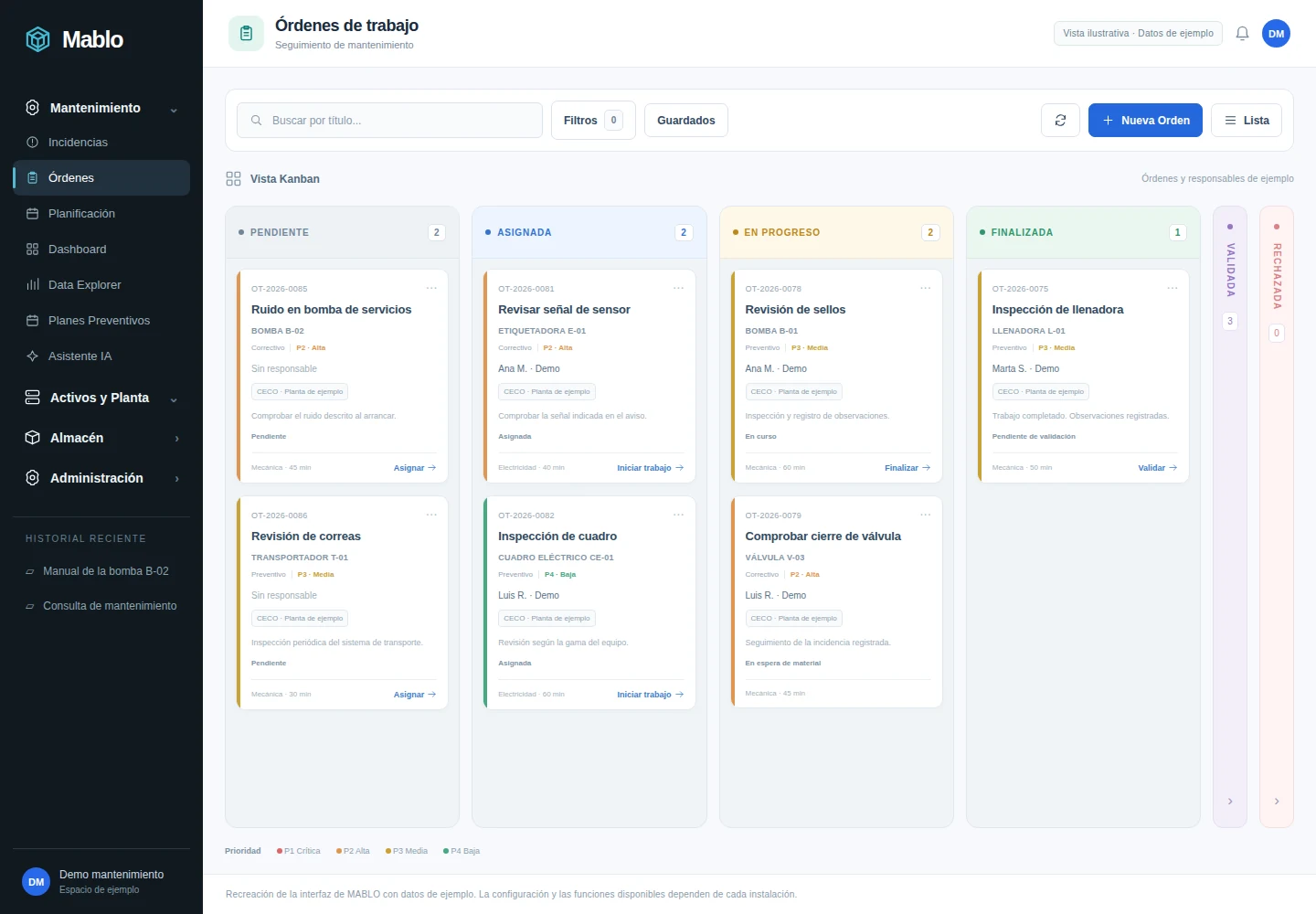The image size is (1316, 914).
Task: Open Guardados saved filters
Action: (x=686, y=121)
